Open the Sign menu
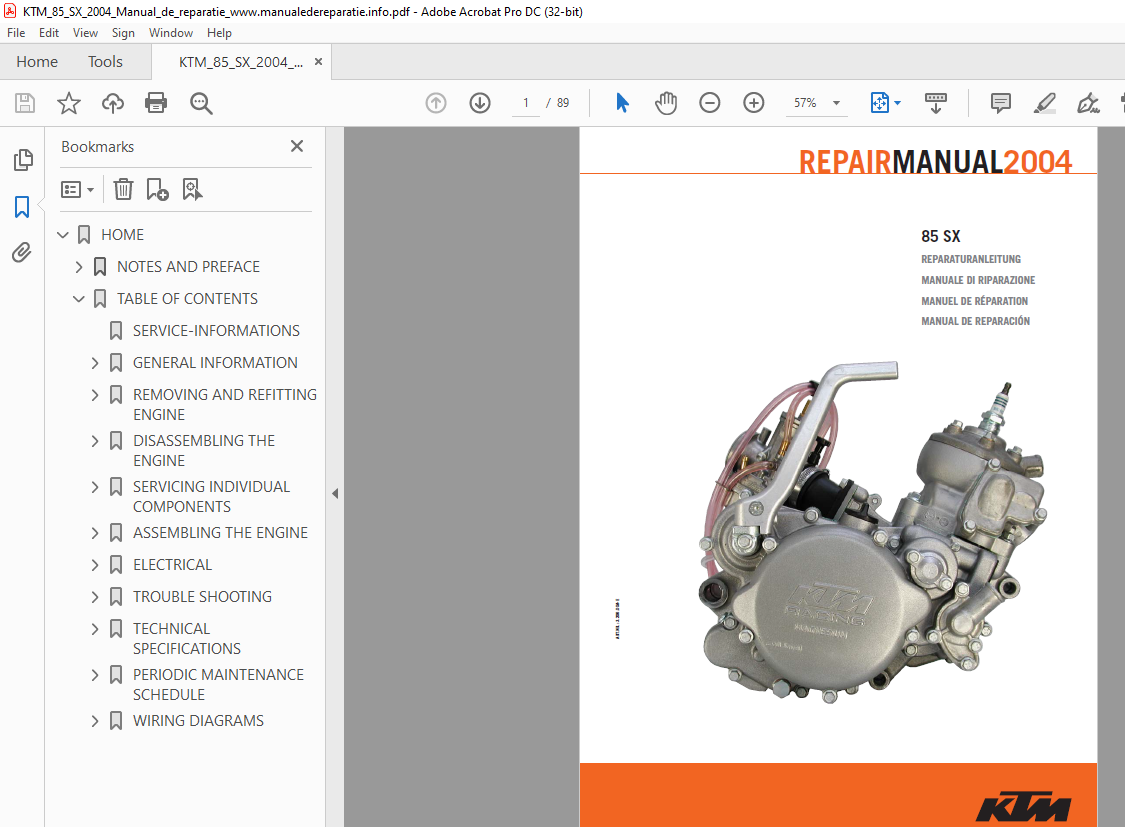1125x827 pixels. click(x=123, y=33)
